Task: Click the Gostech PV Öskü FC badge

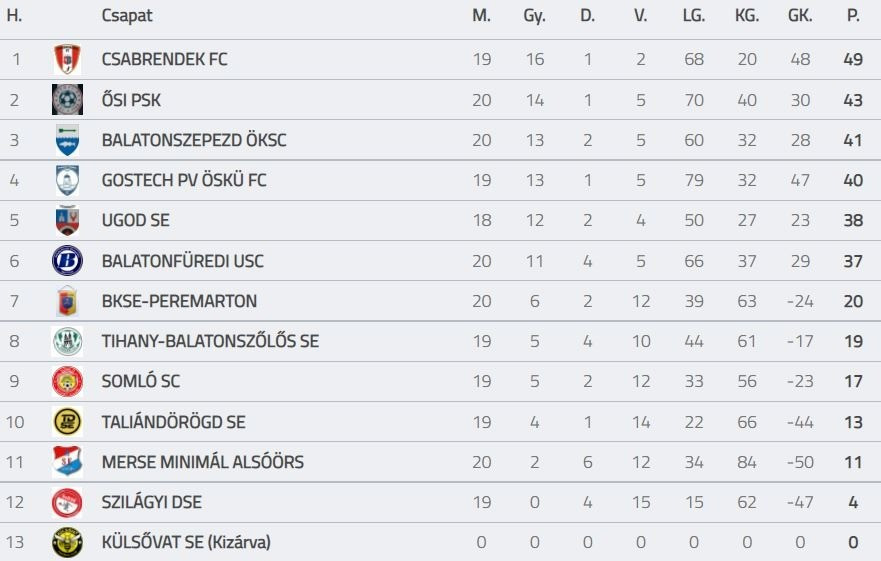Action: [x=67, y=181]
